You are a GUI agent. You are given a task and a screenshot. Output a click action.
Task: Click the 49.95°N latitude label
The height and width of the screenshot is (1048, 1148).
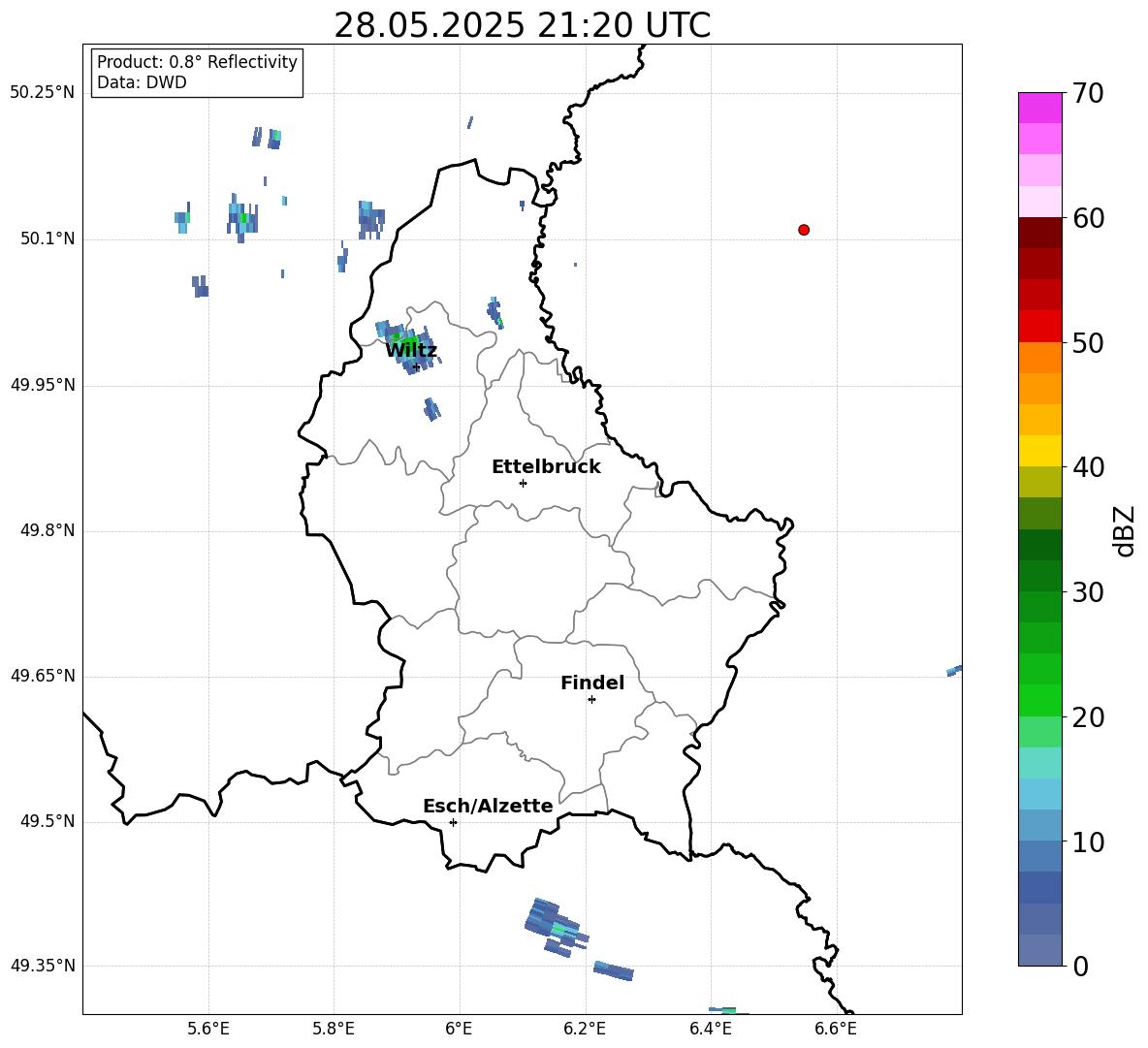(x=42, y=385)
